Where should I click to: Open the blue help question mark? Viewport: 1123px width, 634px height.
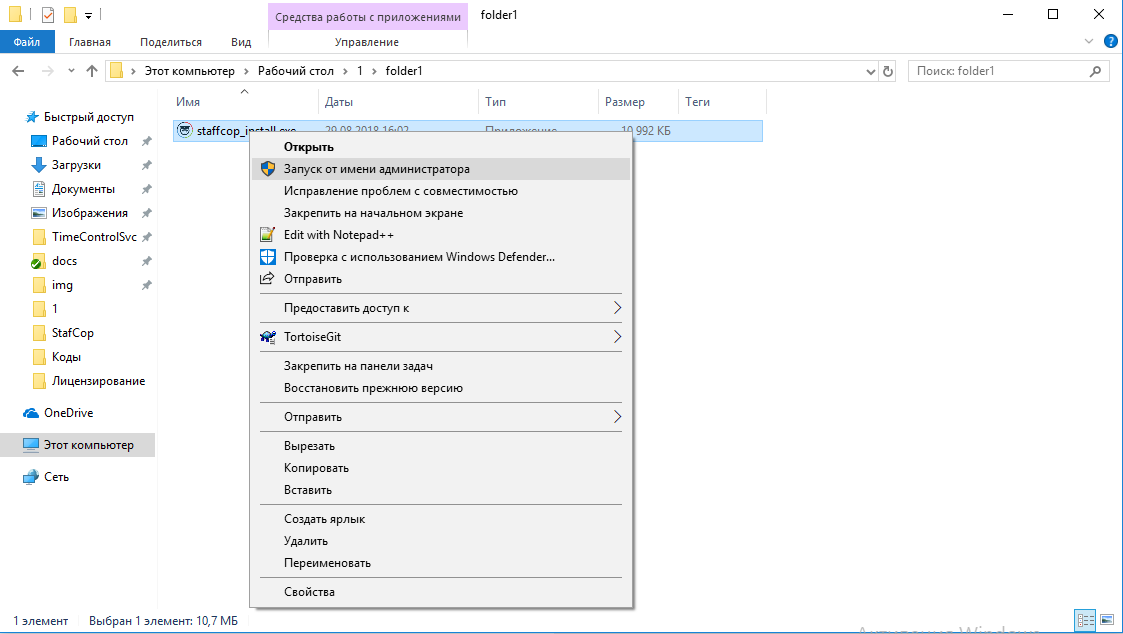[1111, 42]
